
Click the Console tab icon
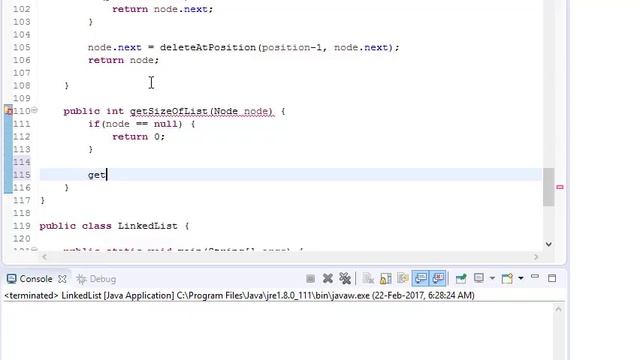coord(11,279)
